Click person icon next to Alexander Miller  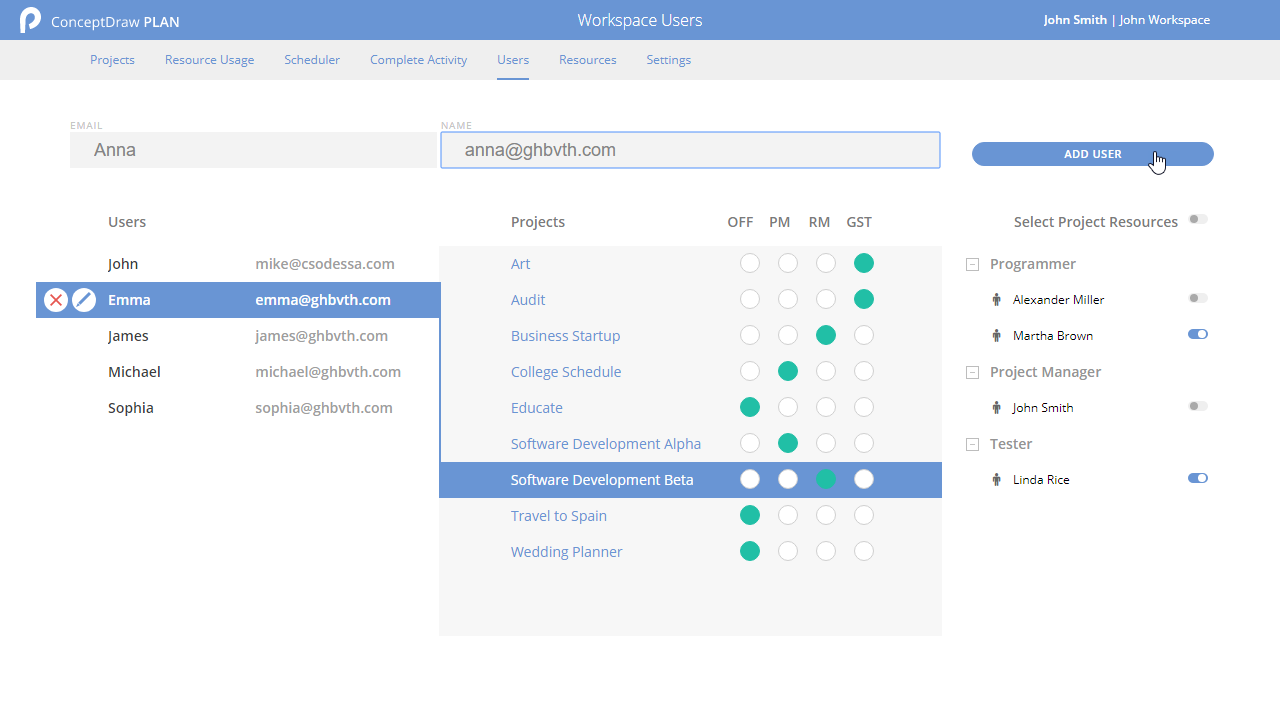tap(997, 300)
